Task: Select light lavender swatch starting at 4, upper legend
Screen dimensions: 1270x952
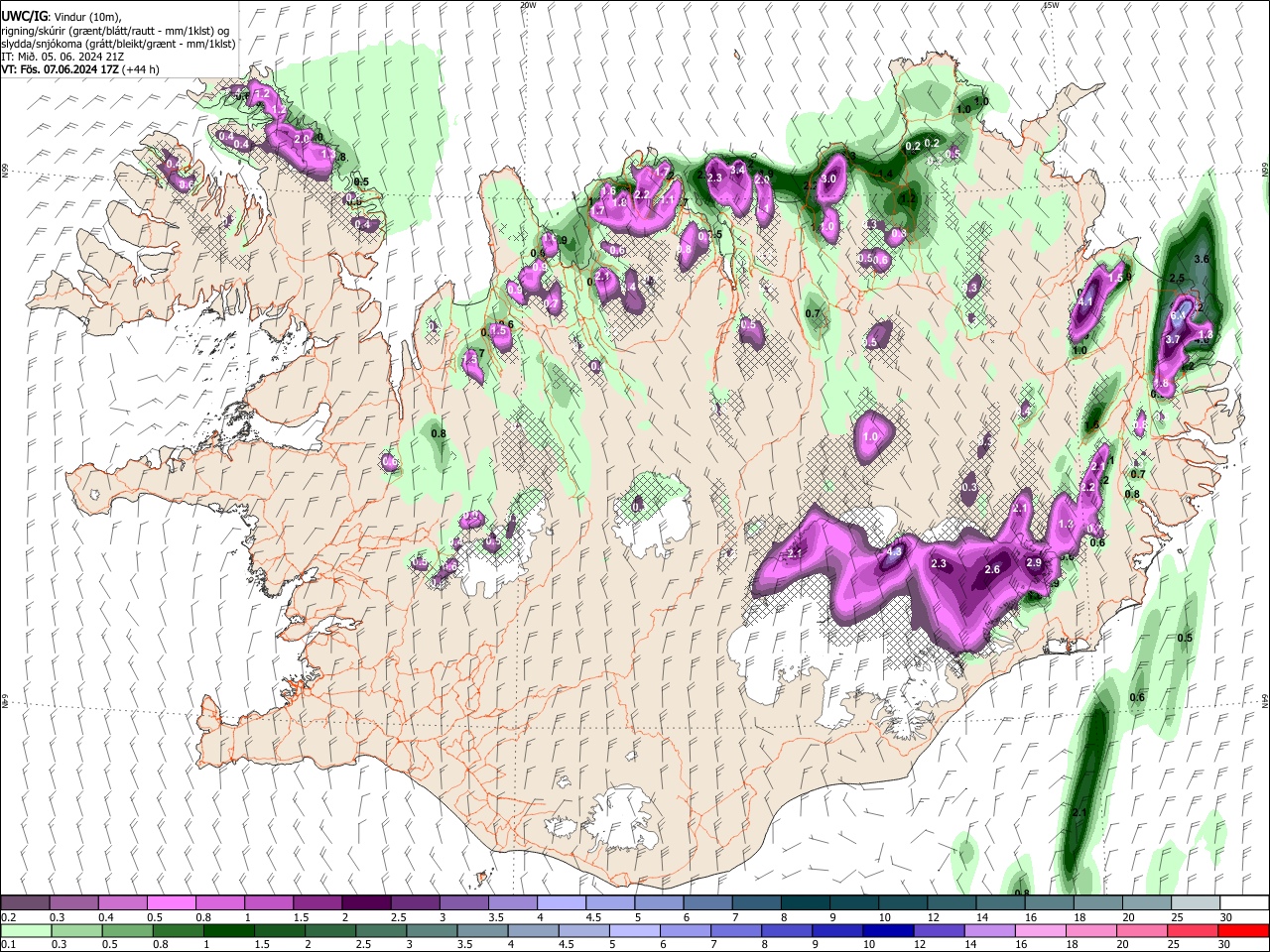Action: (560, 903)
